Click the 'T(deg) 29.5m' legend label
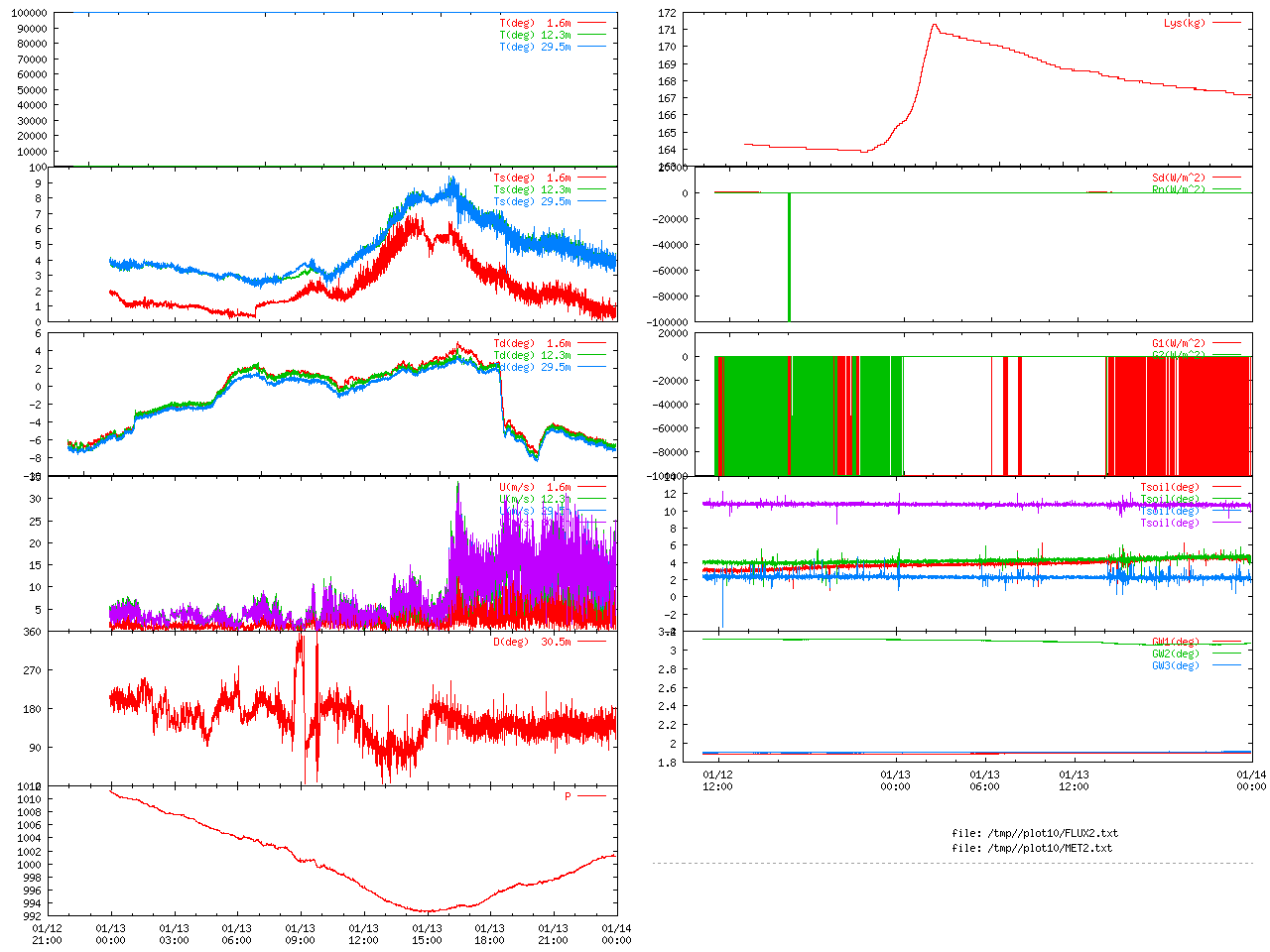The height and width of the screenshot is (952, 1270). click(535, 47)
